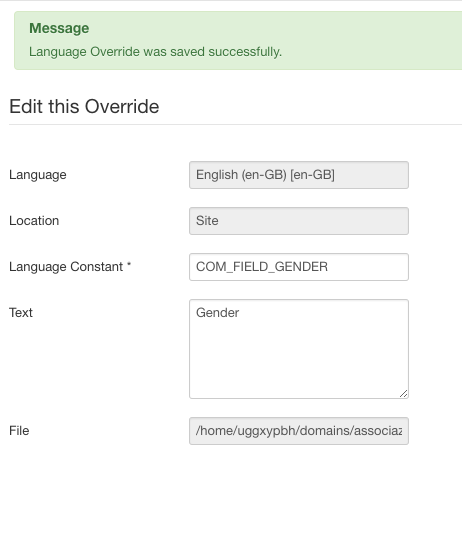Focus the Language Constant input field

[x=299, y=267]
